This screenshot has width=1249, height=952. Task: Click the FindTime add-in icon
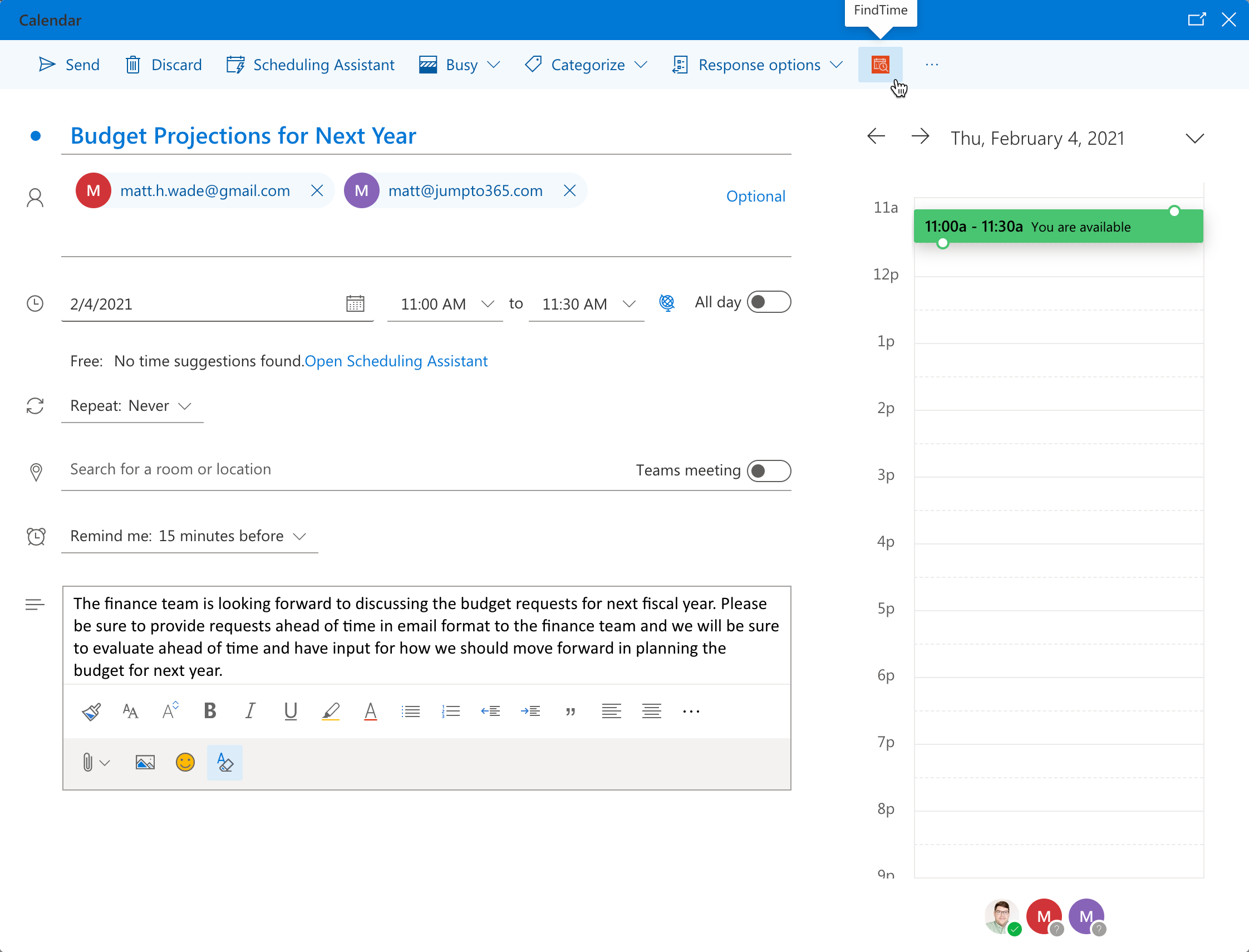click(879, 65)
